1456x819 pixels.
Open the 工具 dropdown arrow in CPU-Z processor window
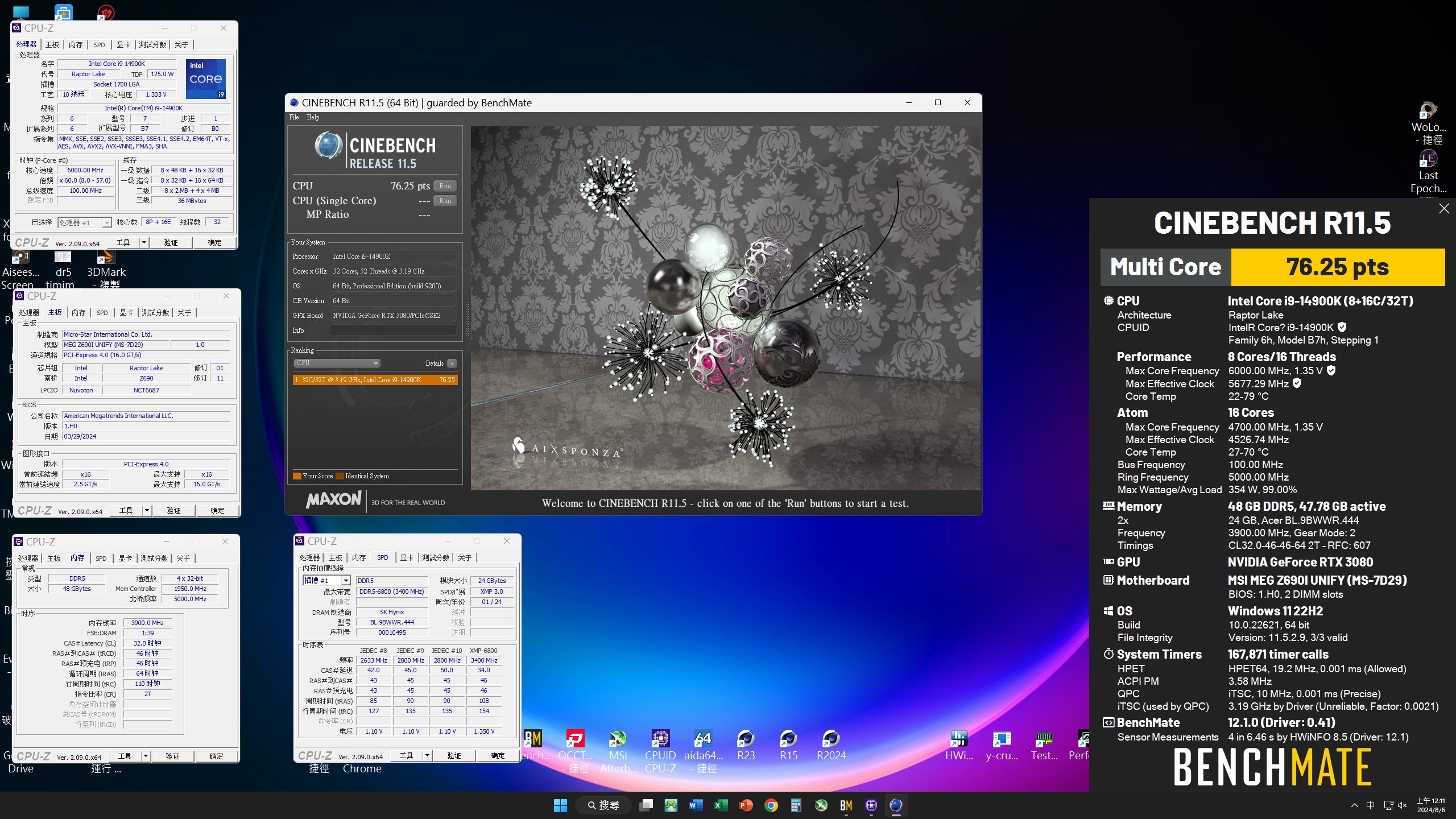click(x=144, y=243)
